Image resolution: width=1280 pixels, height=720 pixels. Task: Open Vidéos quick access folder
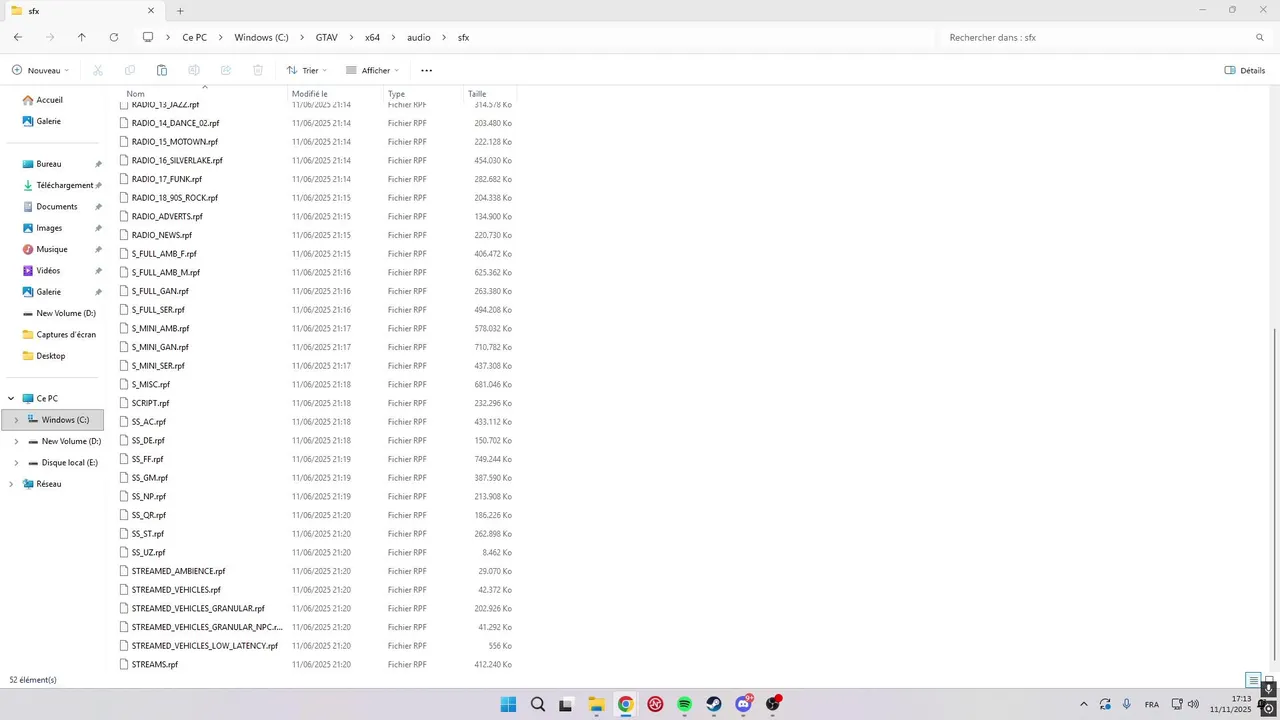[48, 270]
